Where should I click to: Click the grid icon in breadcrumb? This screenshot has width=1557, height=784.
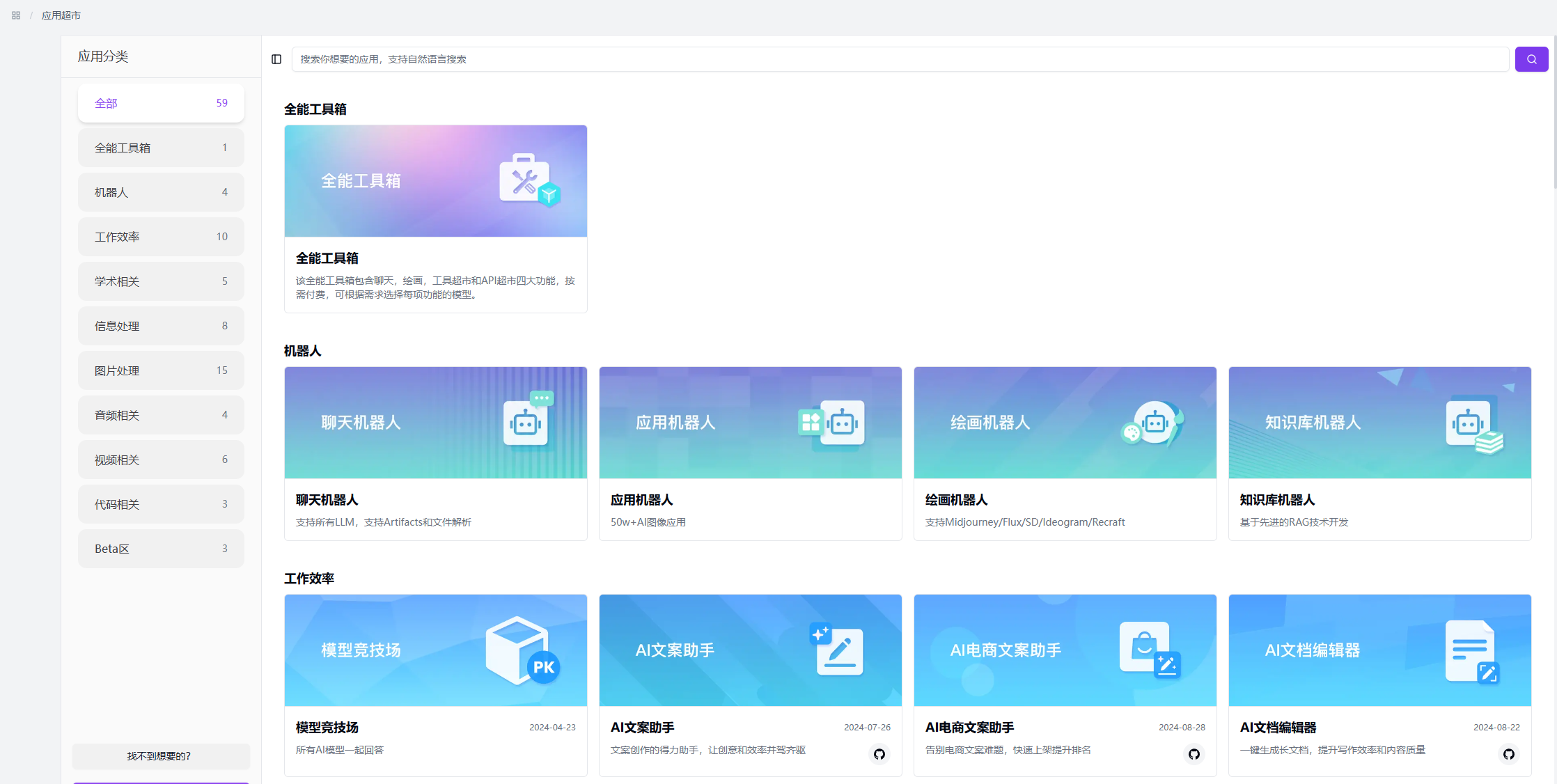pyautogui.click(x=16, y=15)
